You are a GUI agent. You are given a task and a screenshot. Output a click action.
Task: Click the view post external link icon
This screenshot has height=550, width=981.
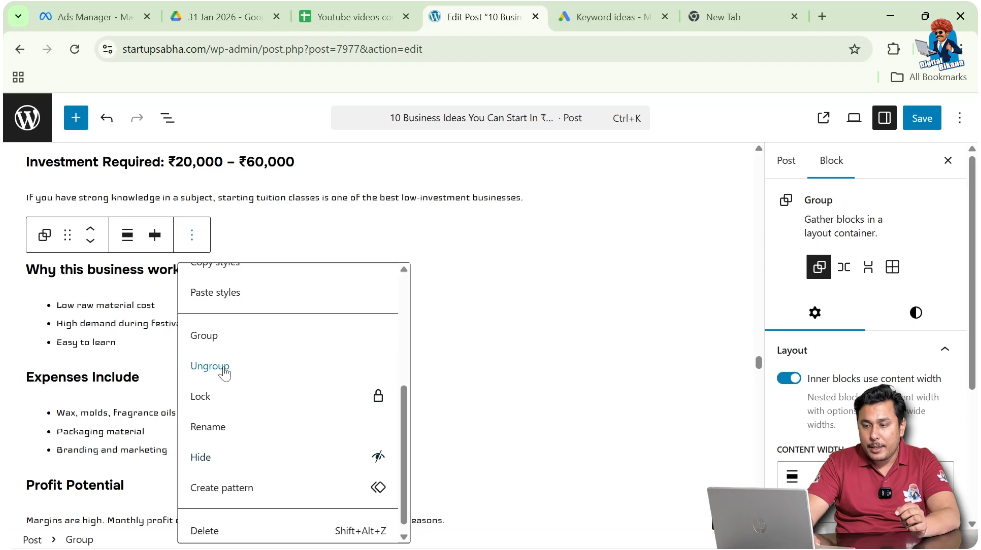pos(823,118)
